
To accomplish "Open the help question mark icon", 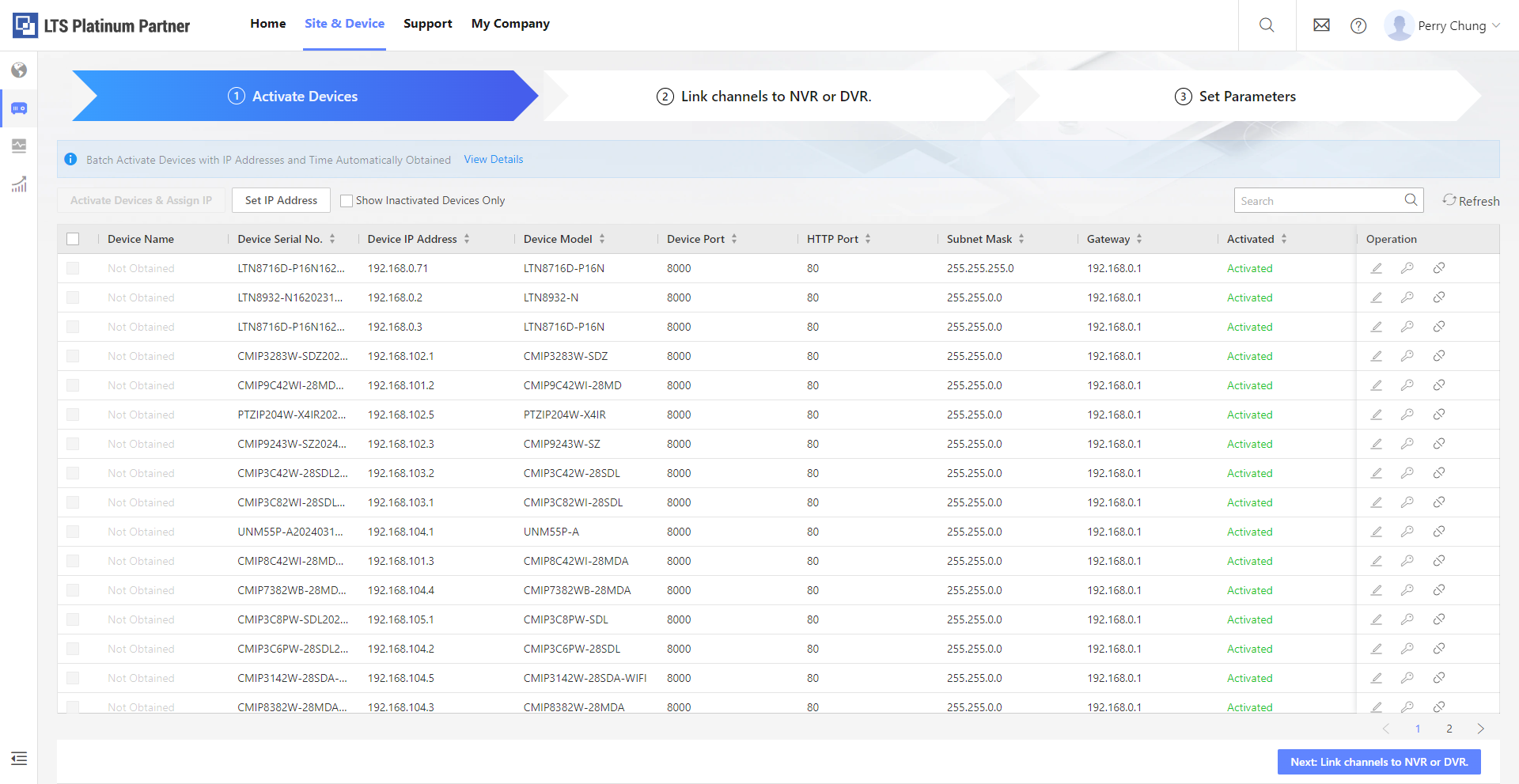I will [x=1358, y=26].
